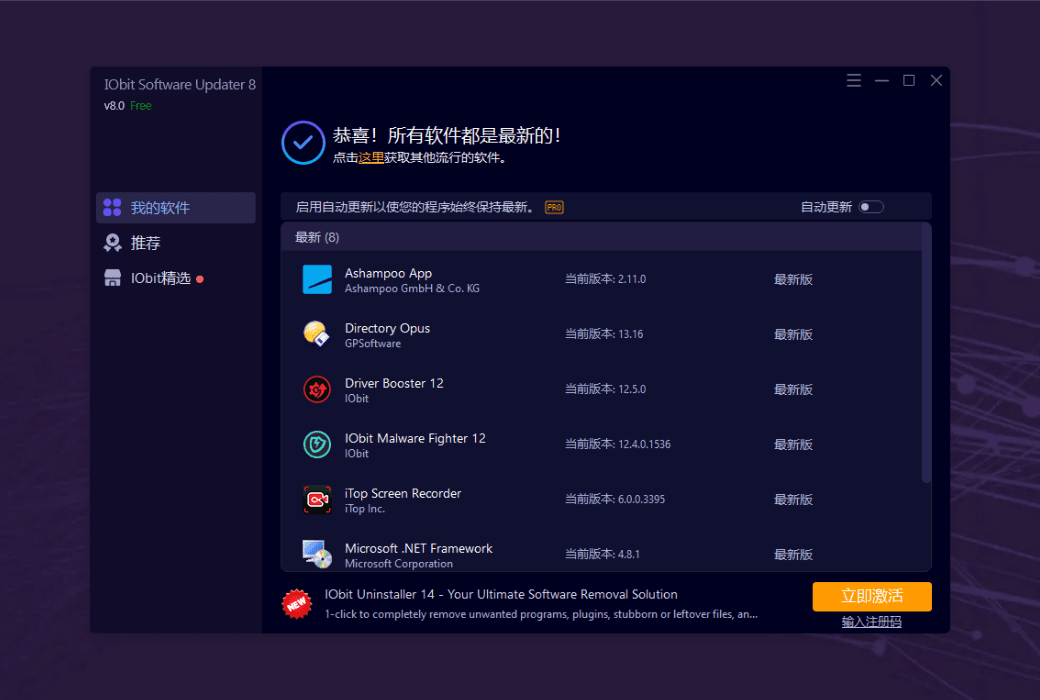Click the 最新 (8) group header
Screen dimensions: 1040x700
[x=602, y=238]
